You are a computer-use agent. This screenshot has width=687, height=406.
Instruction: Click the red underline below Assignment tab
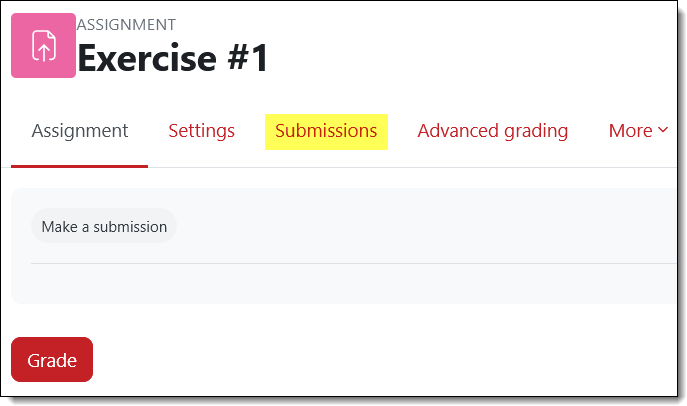(x=80, y=166)
